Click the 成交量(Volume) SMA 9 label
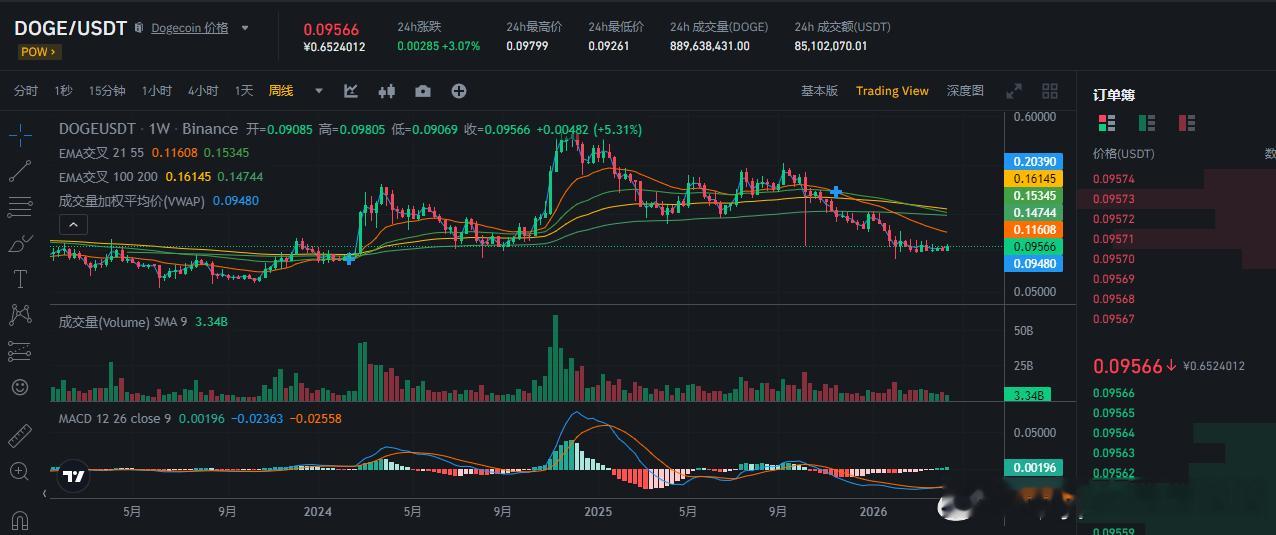 point(123,322)
